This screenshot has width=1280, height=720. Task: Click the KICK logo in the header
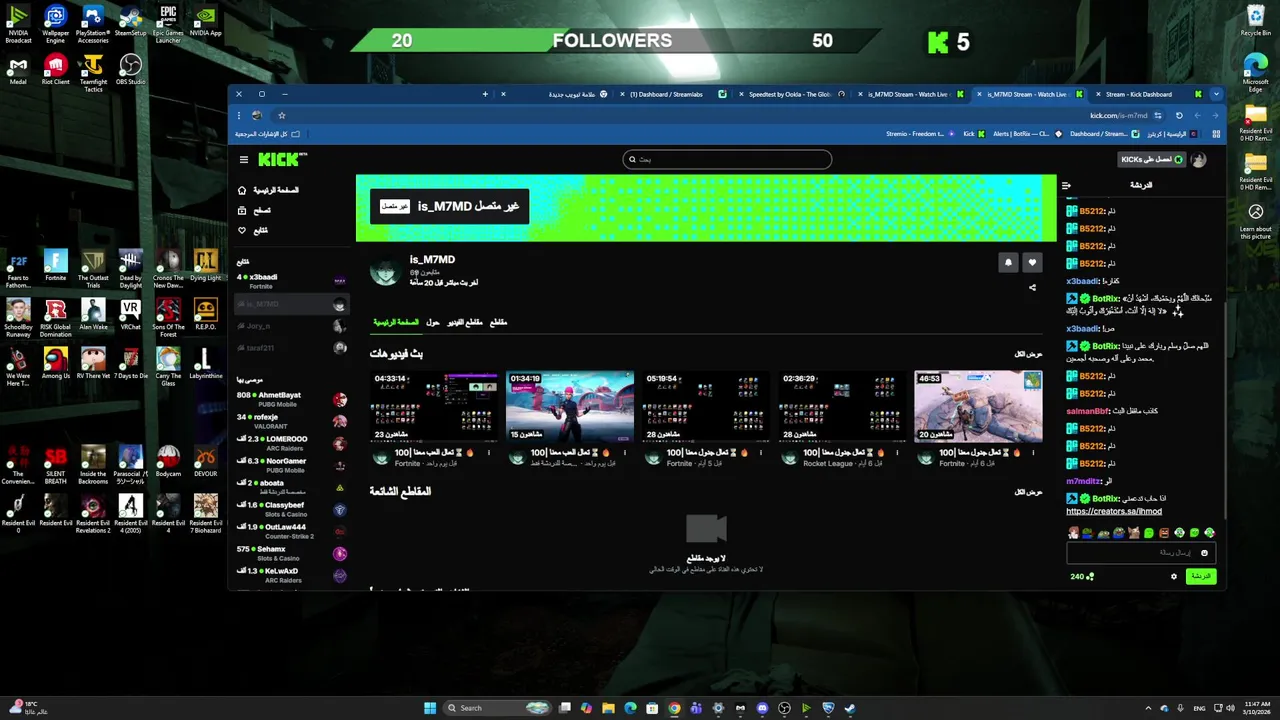(x=282, y=160)
